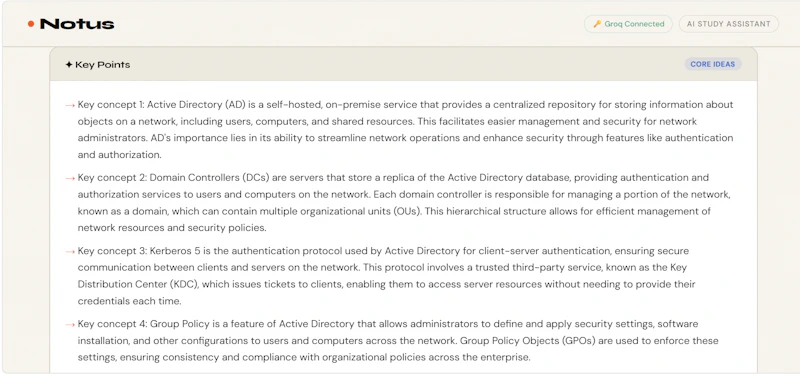Screen dimensions: 800x374
Task: Click the CORE IDEAS tag
Action: (x=712, y=64)
